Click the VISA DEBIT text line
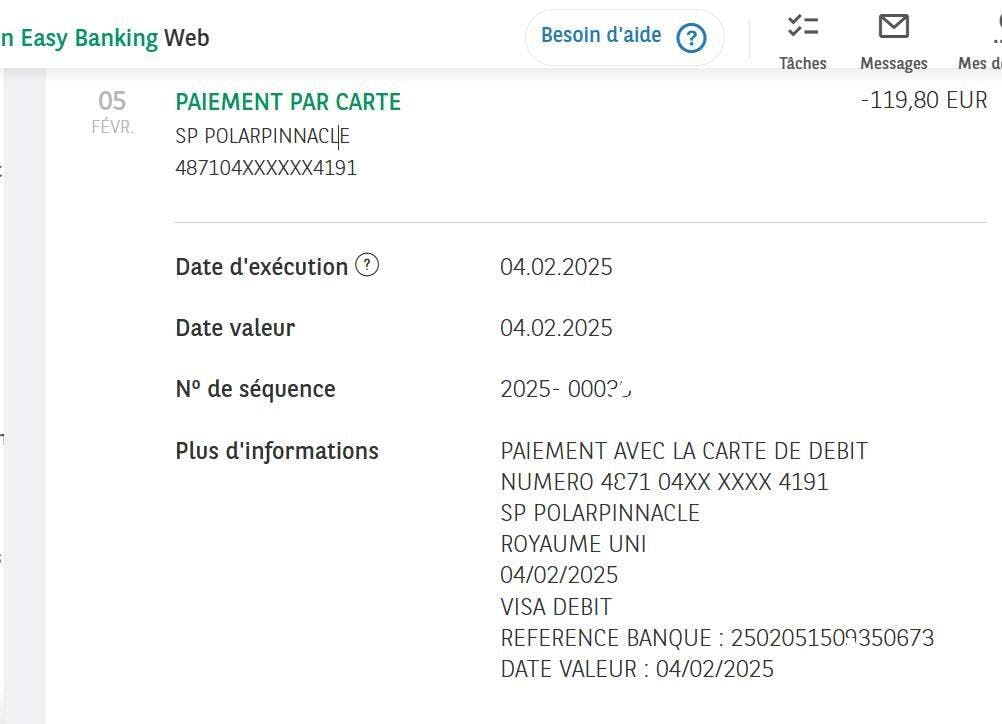Image resolution: width=1002 pixels, height=724 pixels. tap(556, 607)
